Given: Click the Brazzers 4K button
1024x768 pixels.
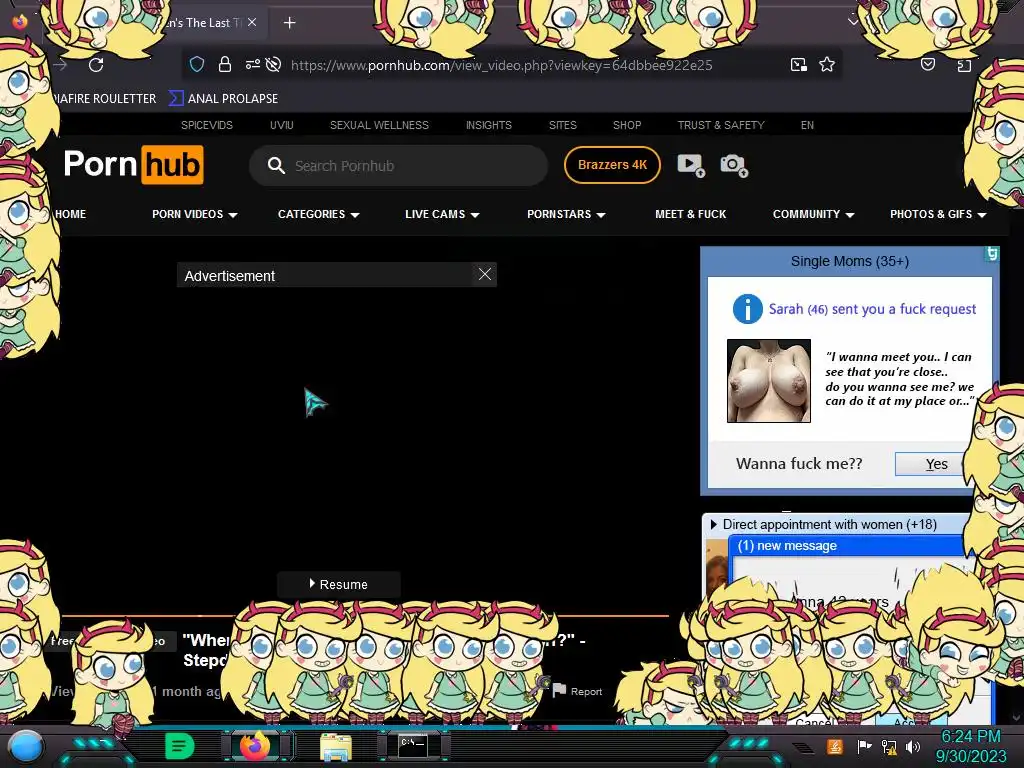Looking at the screenshot, I should 612,165.
